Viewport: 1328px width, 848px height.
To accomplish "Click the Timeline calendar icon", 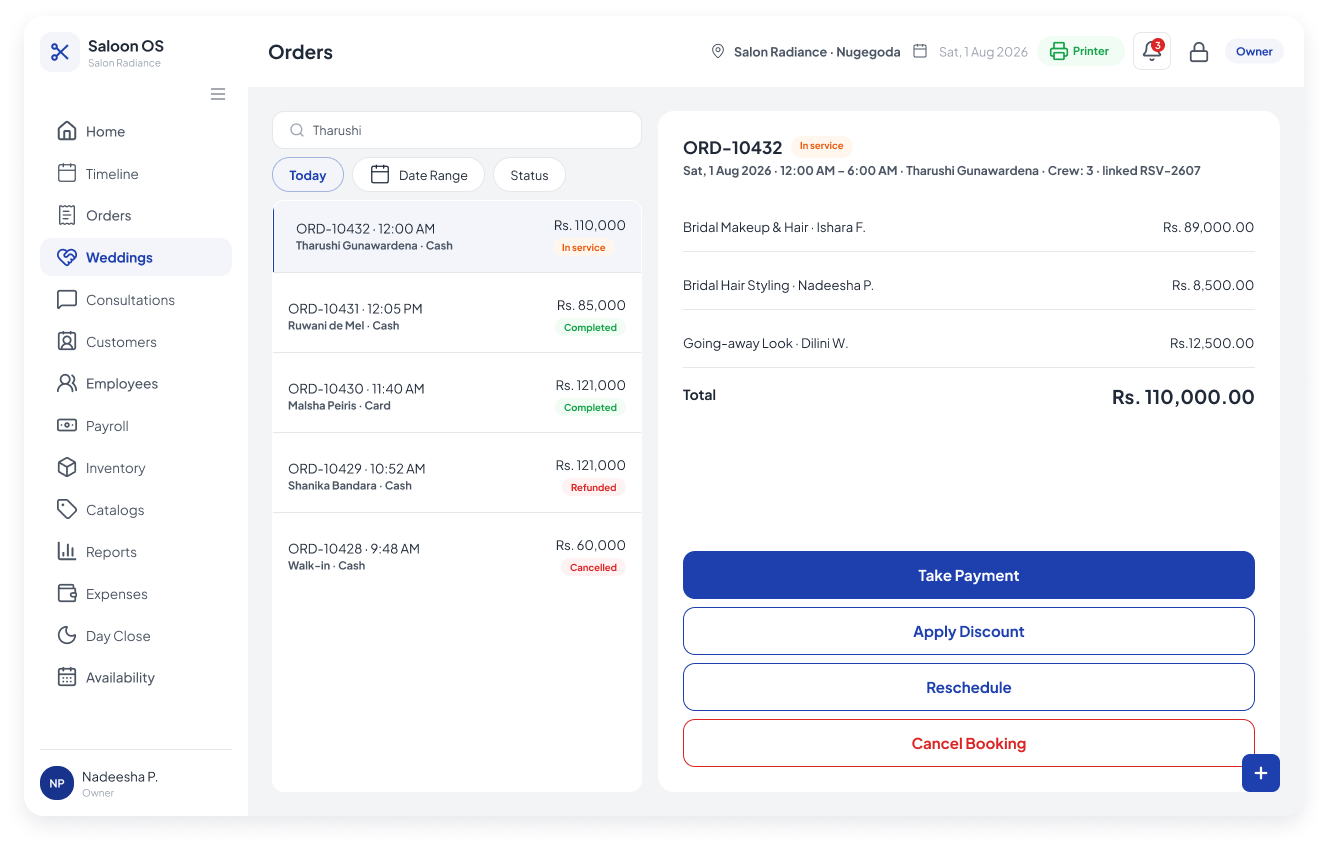I will point(67,173).
